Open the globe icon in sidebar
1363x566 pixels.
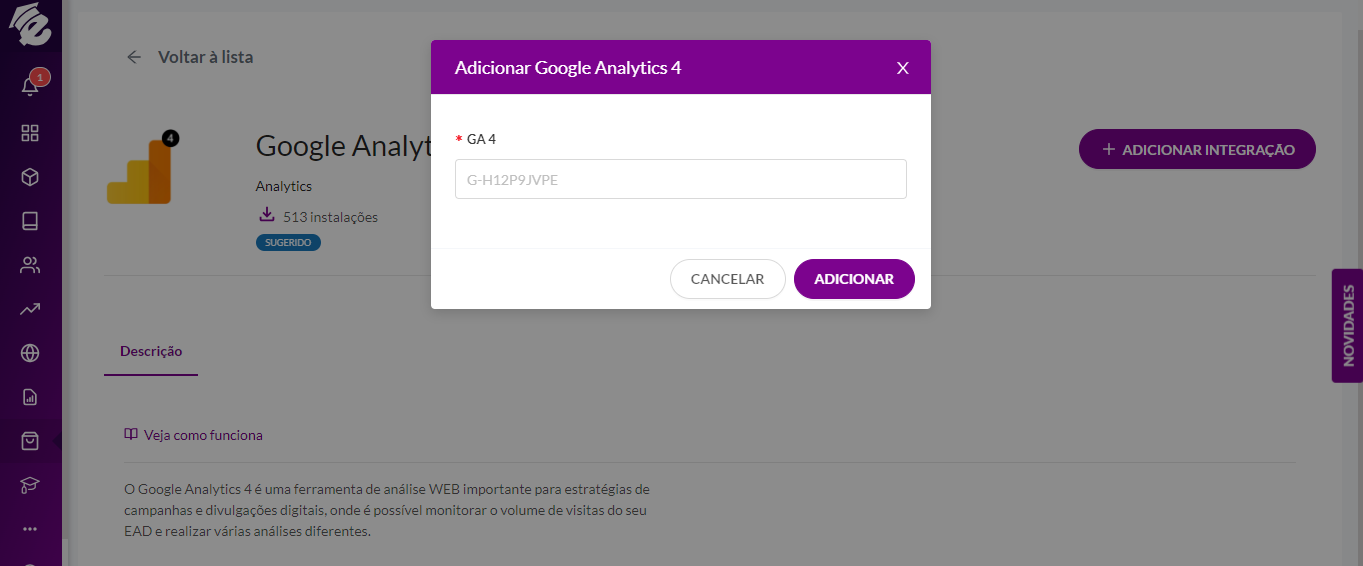(x=30, y=353)
